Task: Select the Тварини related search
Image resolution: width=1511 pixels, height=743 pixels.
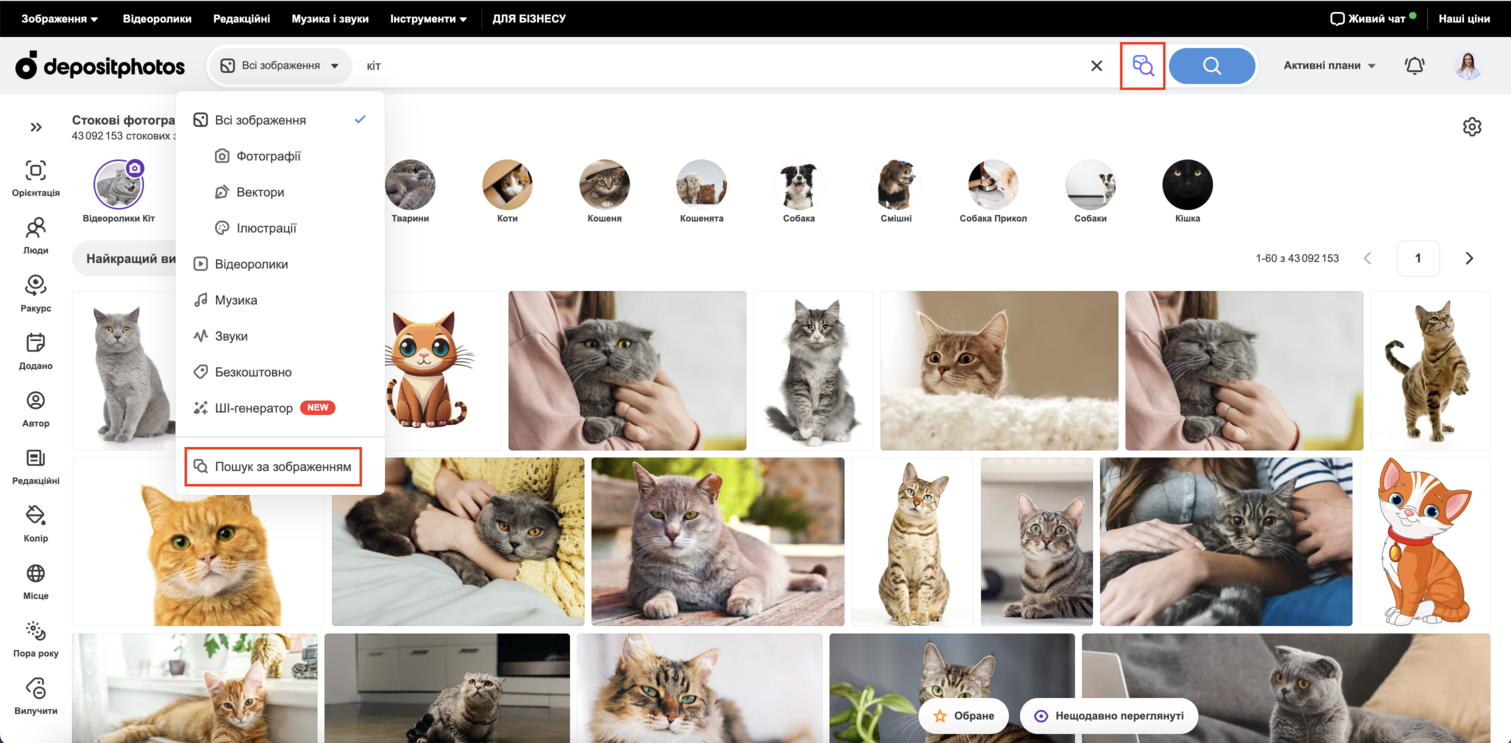Action: [x=410, y=191]
